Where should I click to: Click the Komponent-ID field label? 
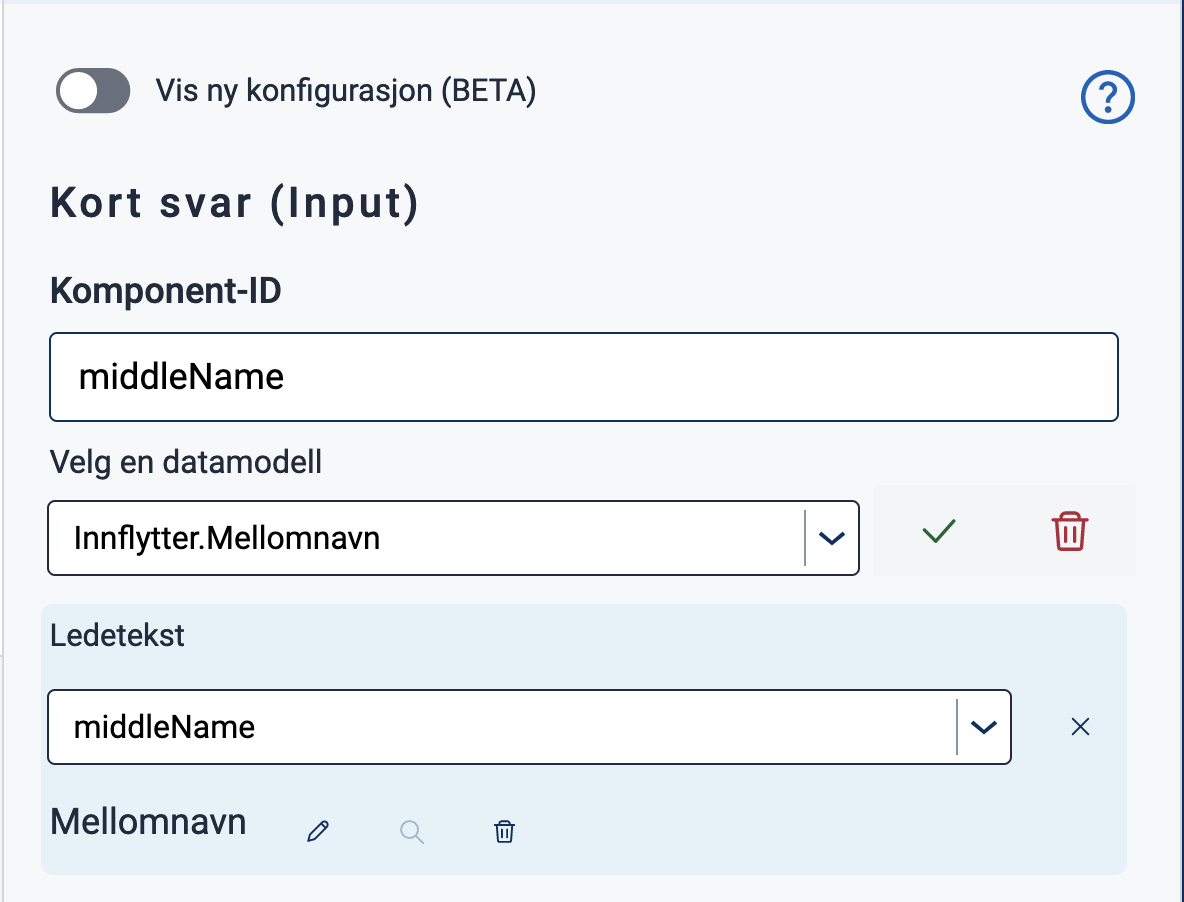click(x=166, y=292)
